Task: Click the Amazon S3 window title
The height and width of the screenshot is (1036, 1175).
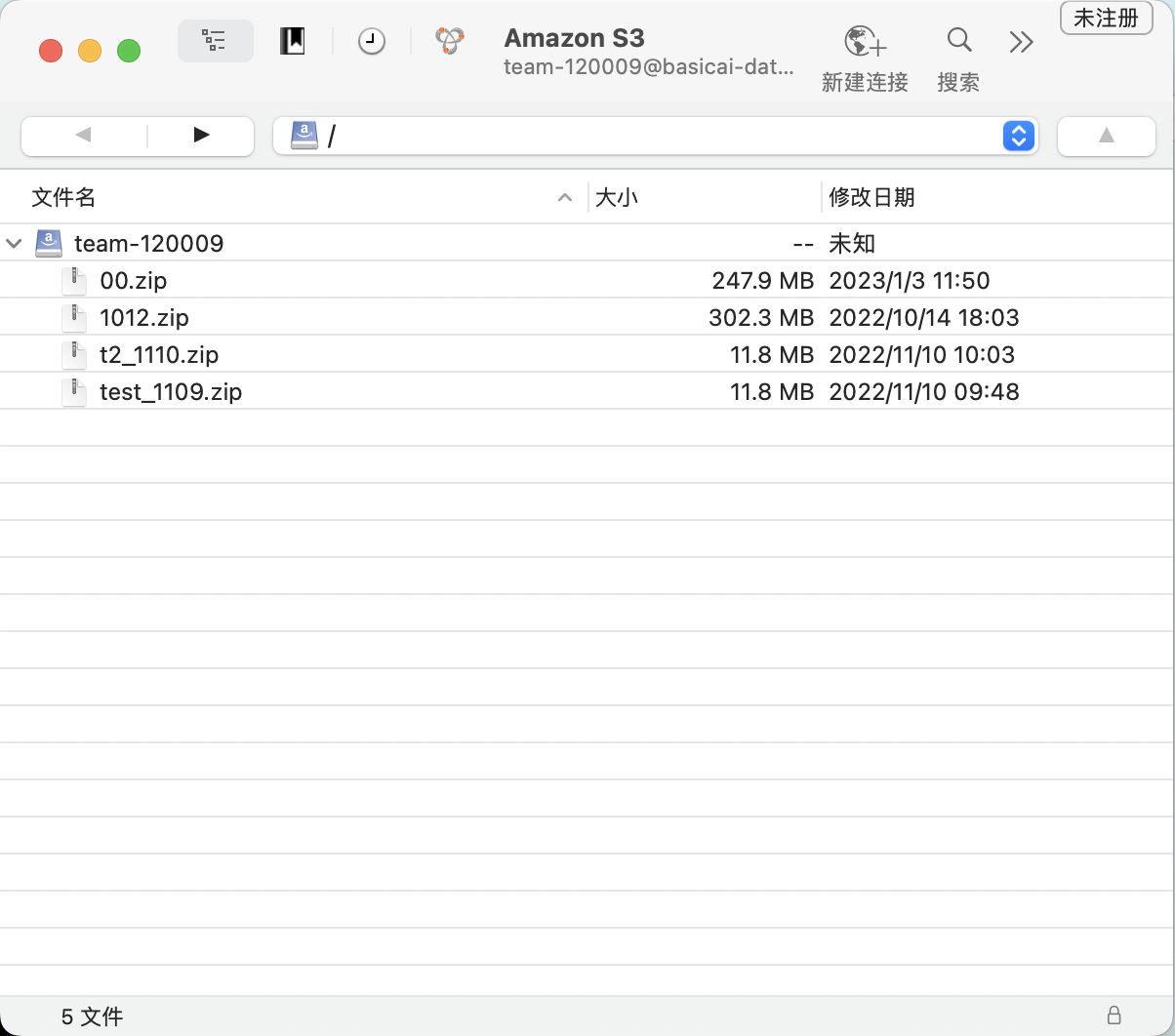Action: 575,39
